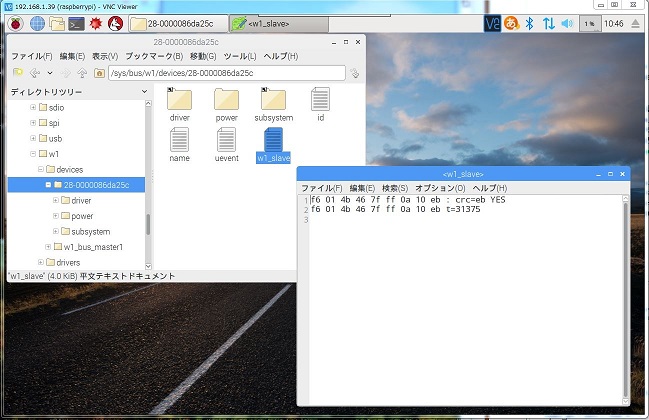Select the uevent file
This screenshot has height=420, width=649.
tap(227, 145)
